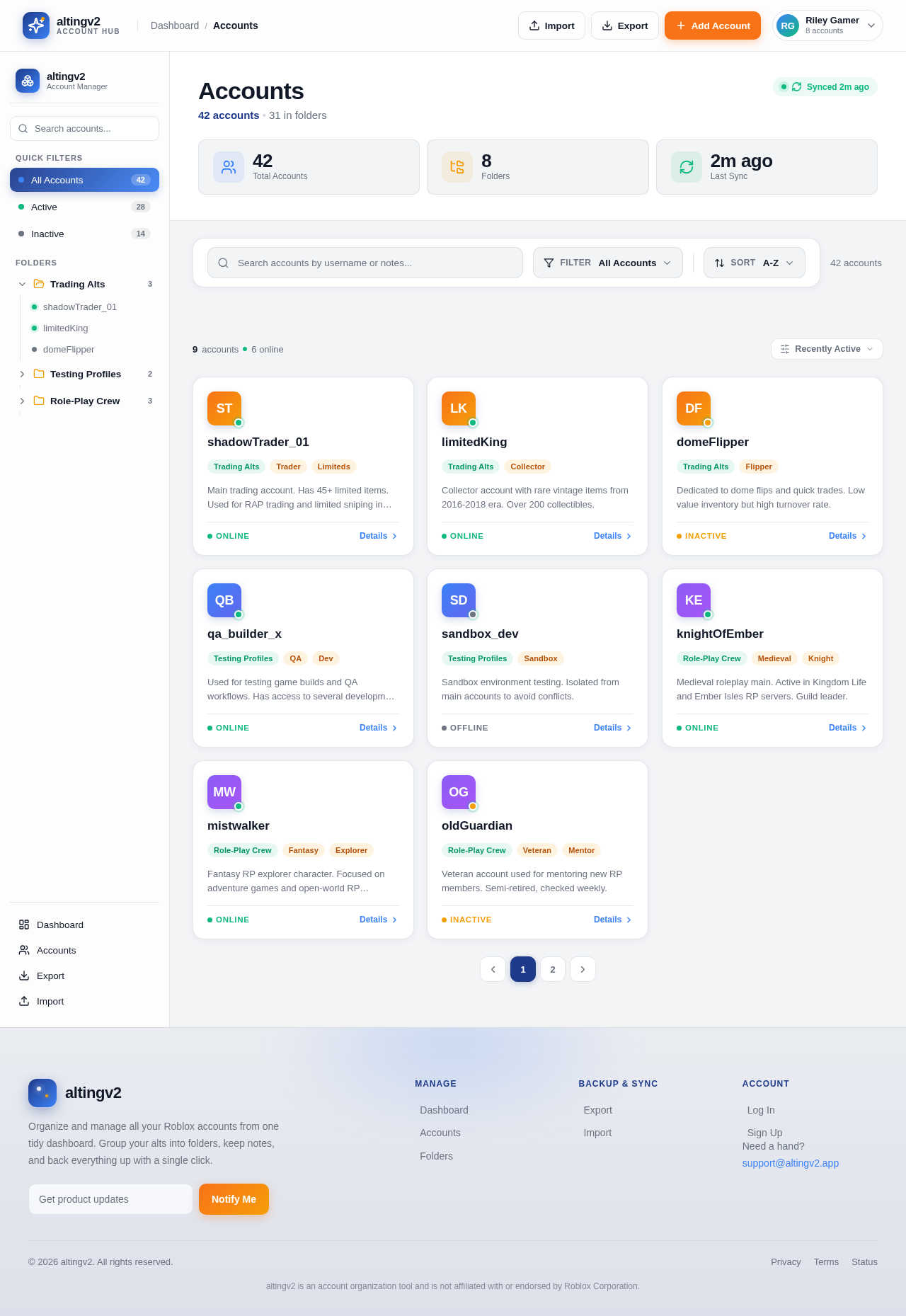The height and width of the screenshot is (1316, 906).
Task: Open Export in sidebar navigation
Action: click(84, 975)
